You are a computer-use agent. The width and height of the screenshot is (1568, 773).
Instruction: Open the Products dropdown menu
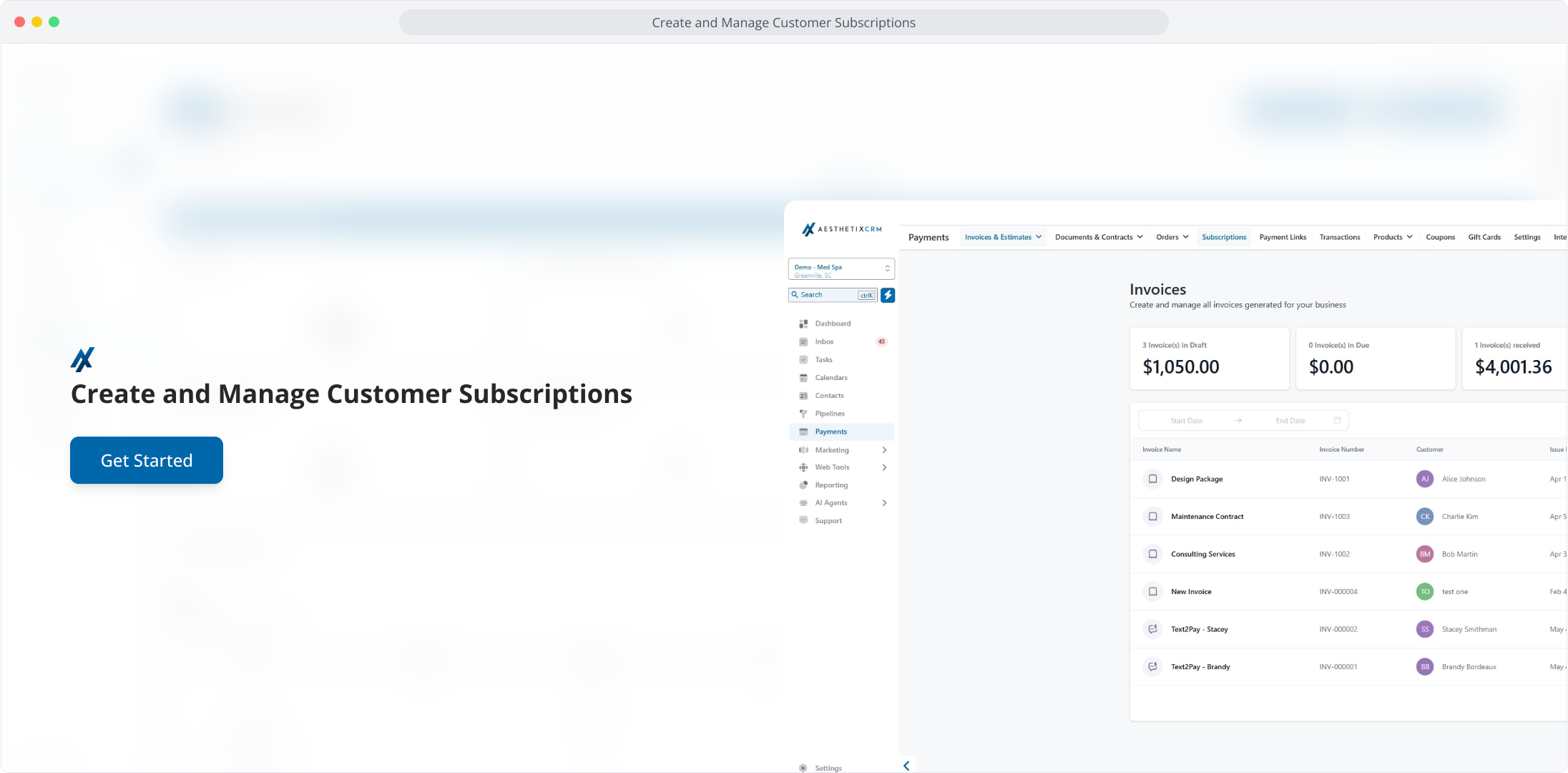(1392, 237)
